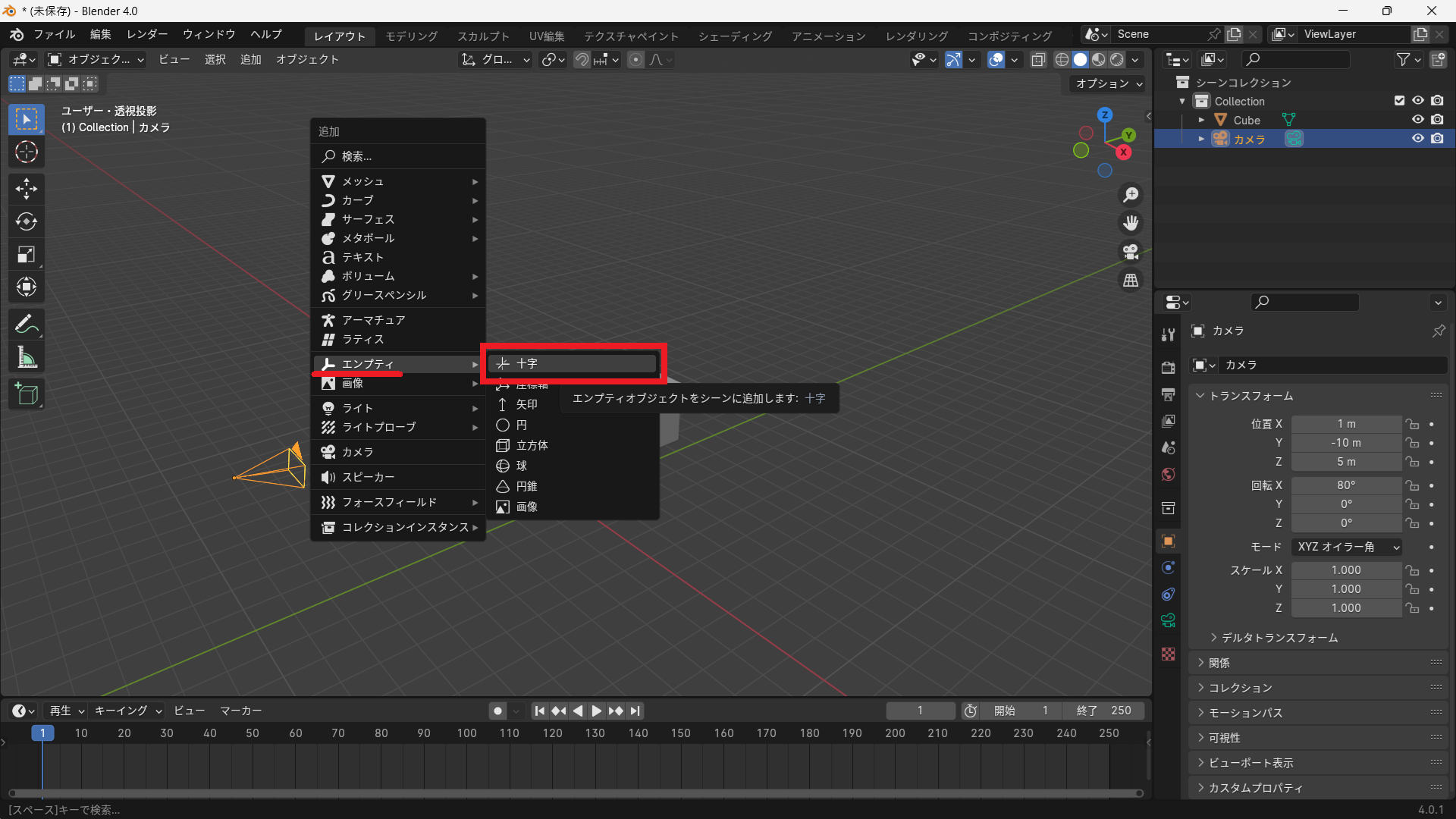
Task: Toggle lock on 位置 X field
Action: pos(1411,424)
